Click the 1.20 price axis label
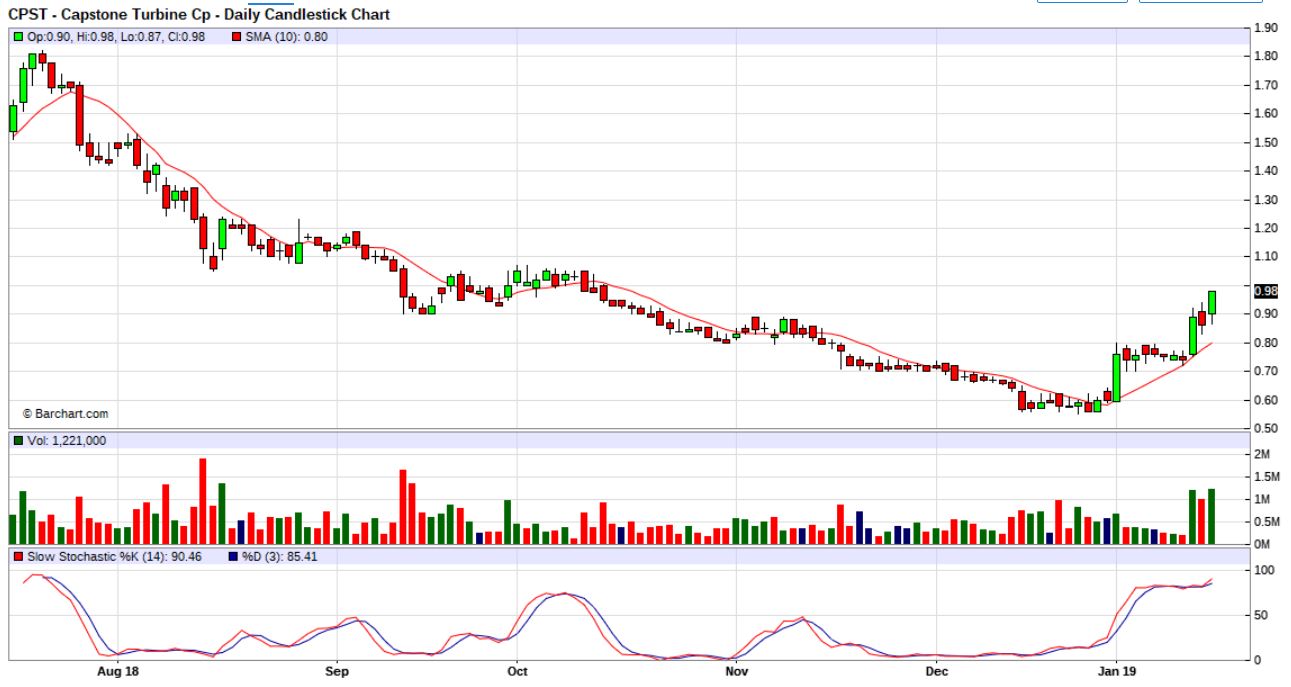This screenshot has width=1291, height=687. point(1265,228)
